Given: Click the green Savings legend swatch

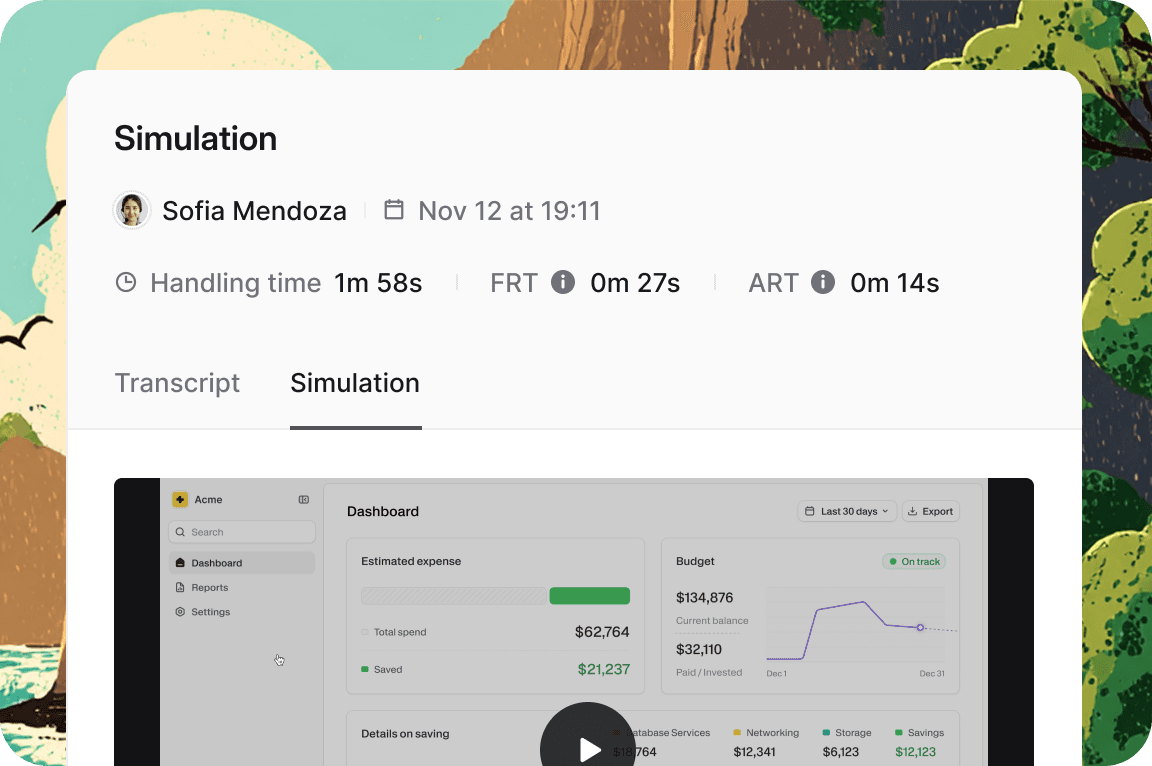Looking at the screenshot, I should [899, 732].
